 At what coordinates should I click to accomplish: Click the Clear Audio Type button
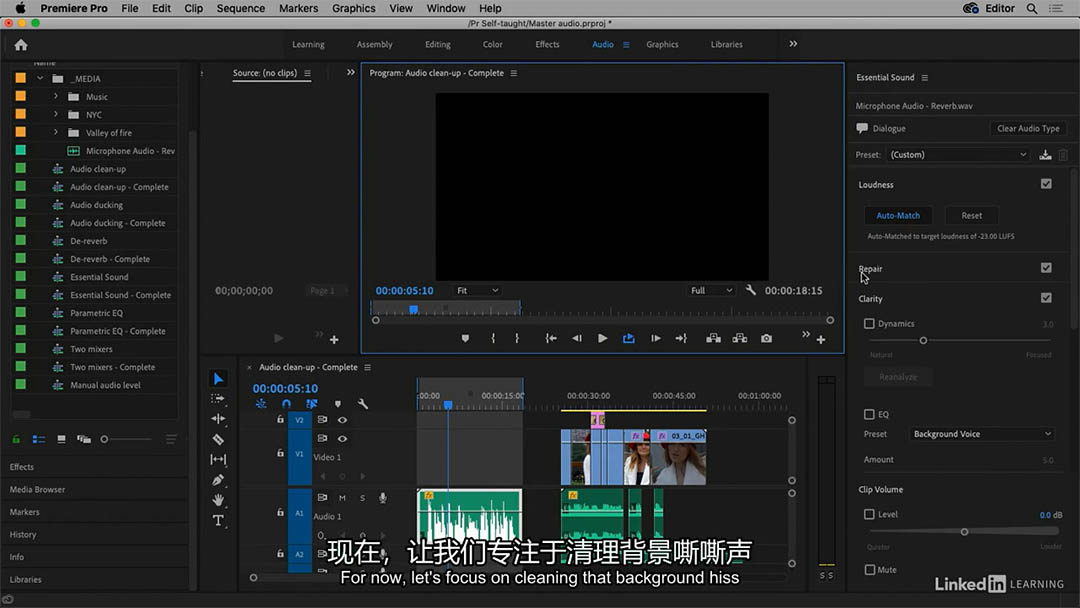click(x=1028, y=129)
